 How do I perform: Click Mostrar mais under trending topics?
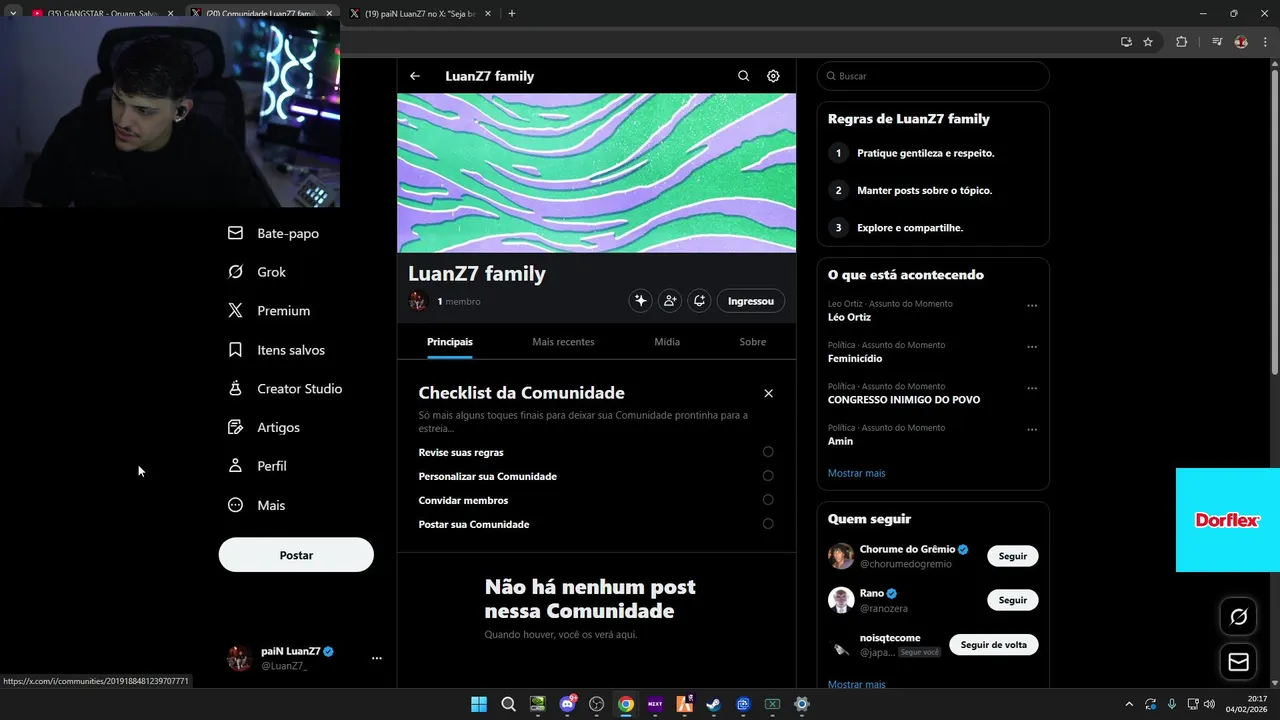[857, 473]
